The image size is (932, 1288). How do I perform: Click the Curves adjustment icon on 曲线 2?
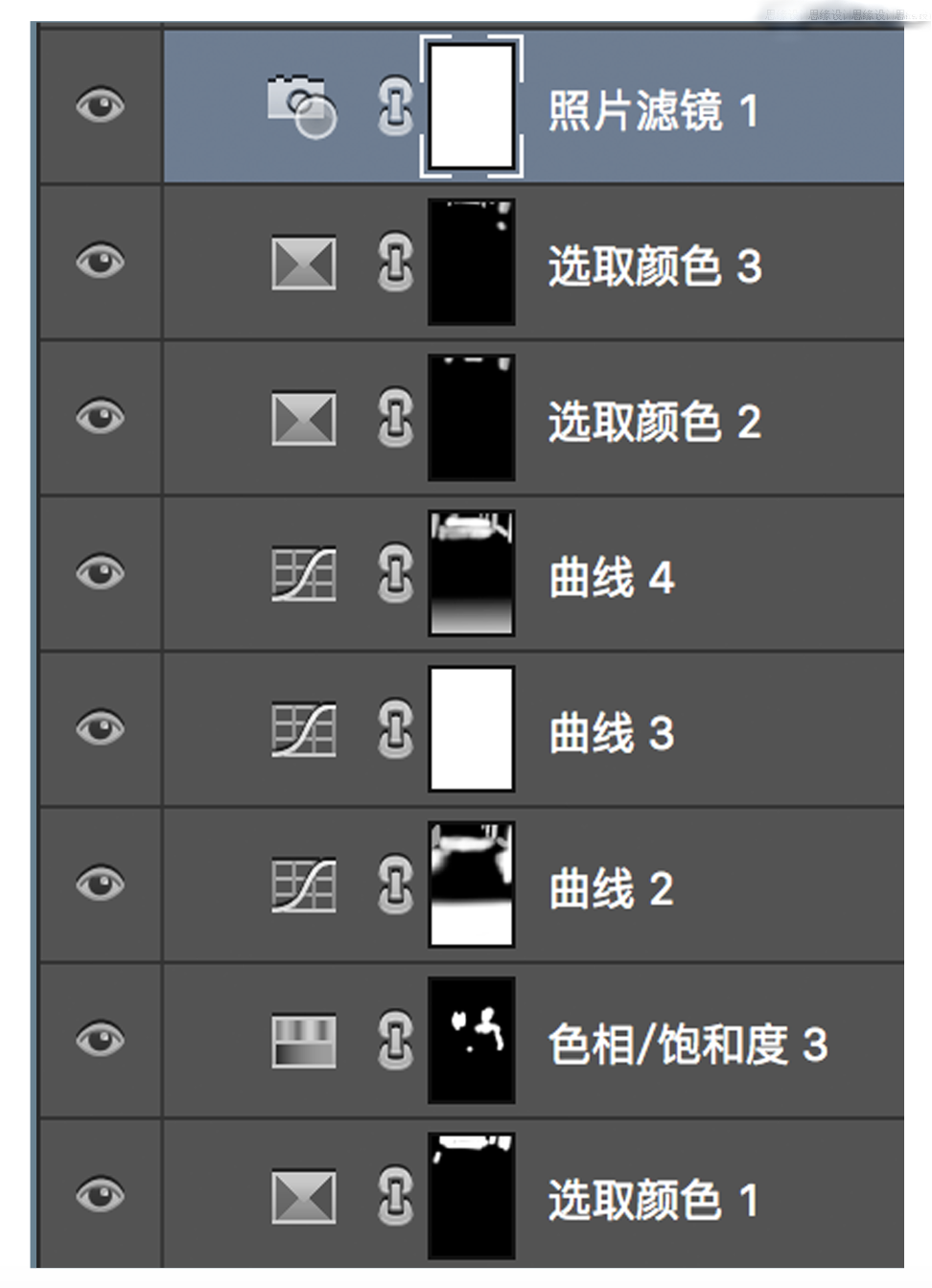click(x=304, y=885)
